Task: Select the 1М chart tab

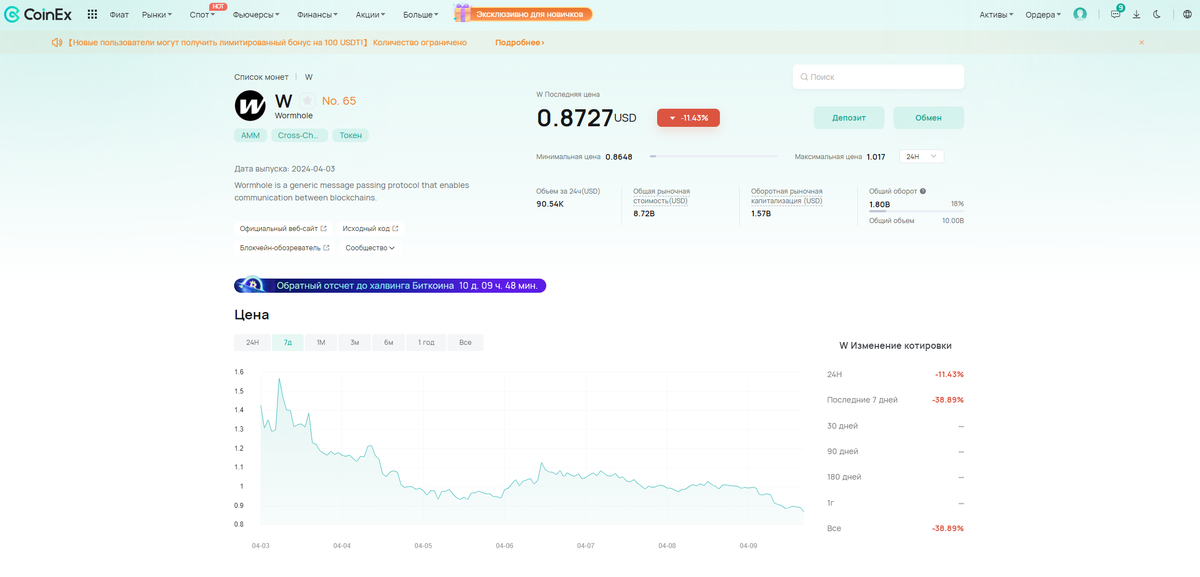Action: click(321, 342)
